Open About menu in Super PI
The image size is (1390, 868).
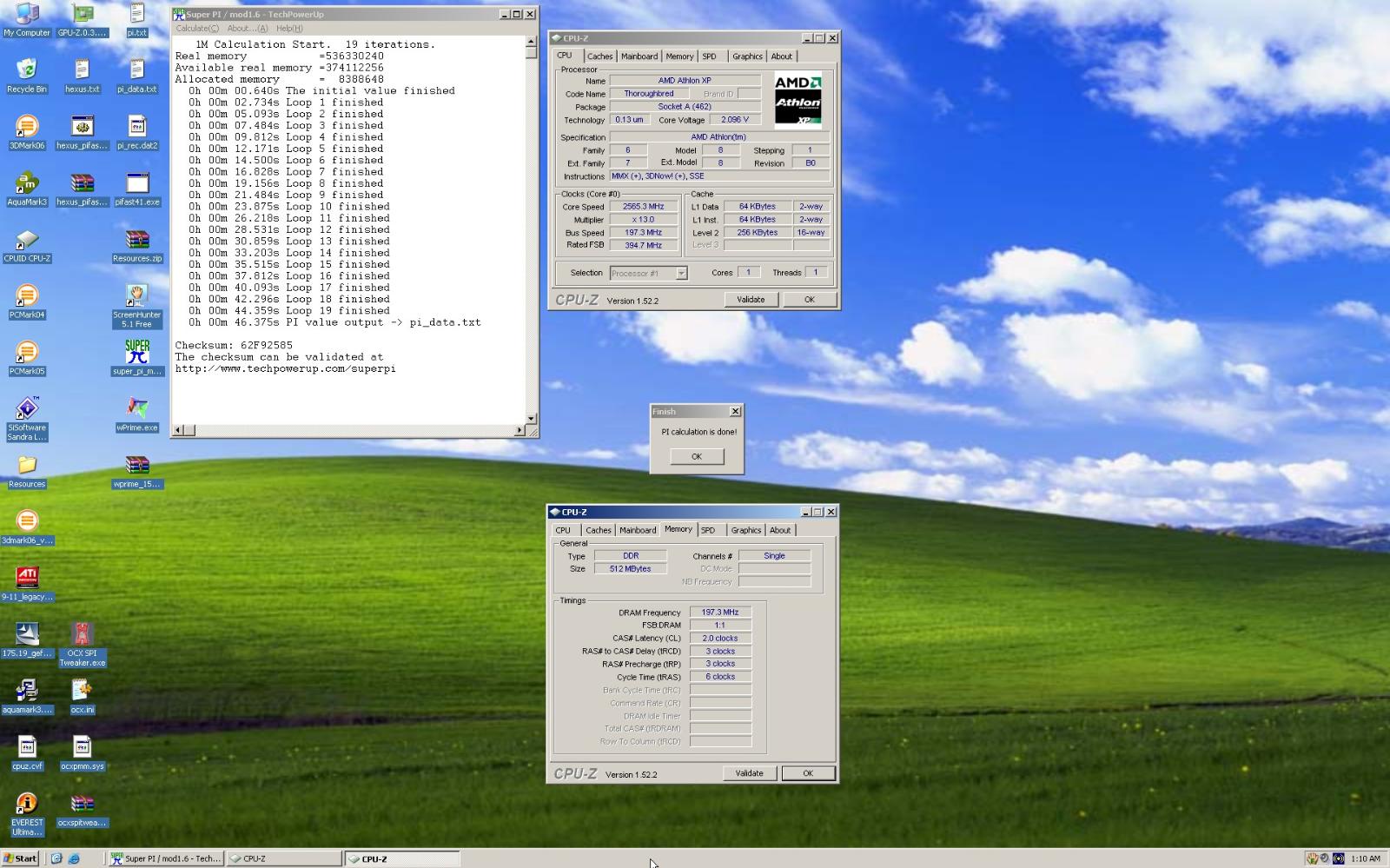pyautogui.click(x=247, y=29)
